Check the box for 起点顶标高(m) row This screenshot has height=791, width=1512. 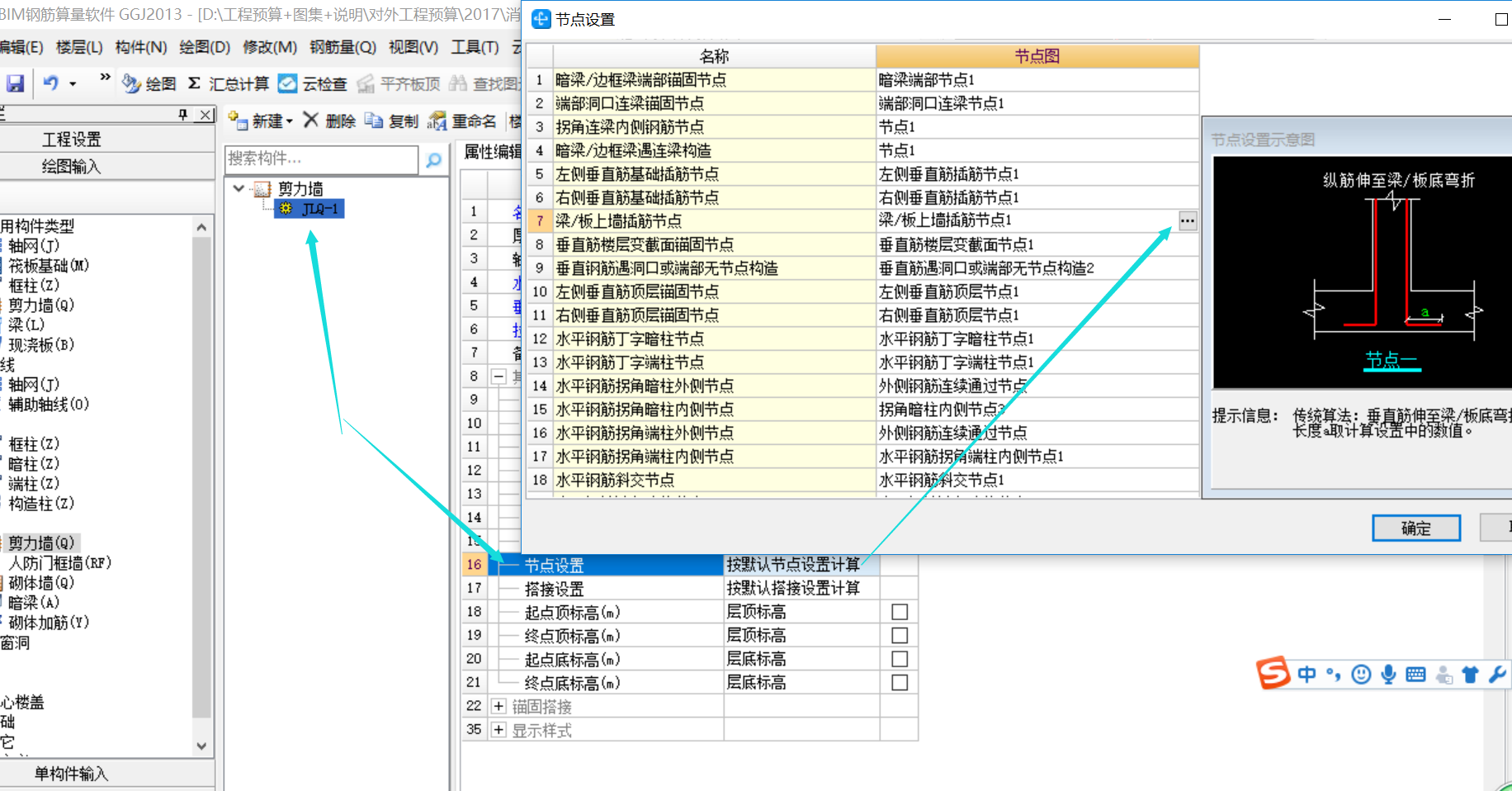pyautogui.click(x=900, y=612)
